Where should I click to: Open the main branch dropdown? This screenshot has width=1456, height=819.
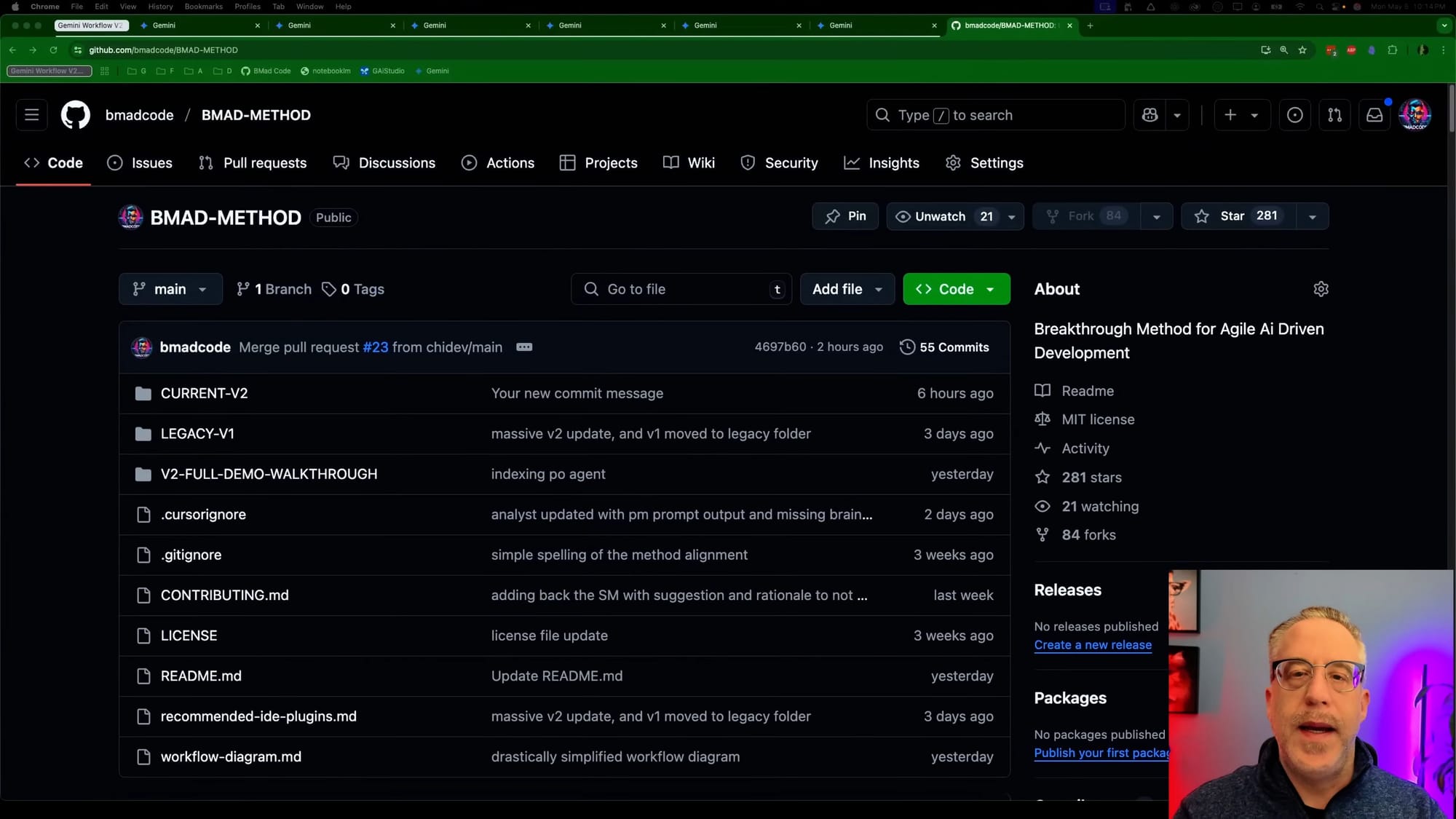pyautogui.click(x=170, y=289)
